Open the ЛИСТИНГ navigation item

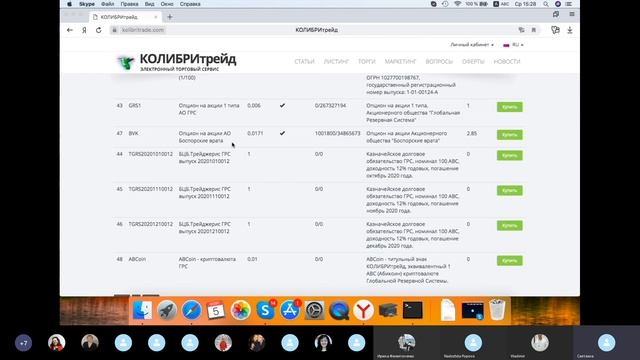pos(336,62)
